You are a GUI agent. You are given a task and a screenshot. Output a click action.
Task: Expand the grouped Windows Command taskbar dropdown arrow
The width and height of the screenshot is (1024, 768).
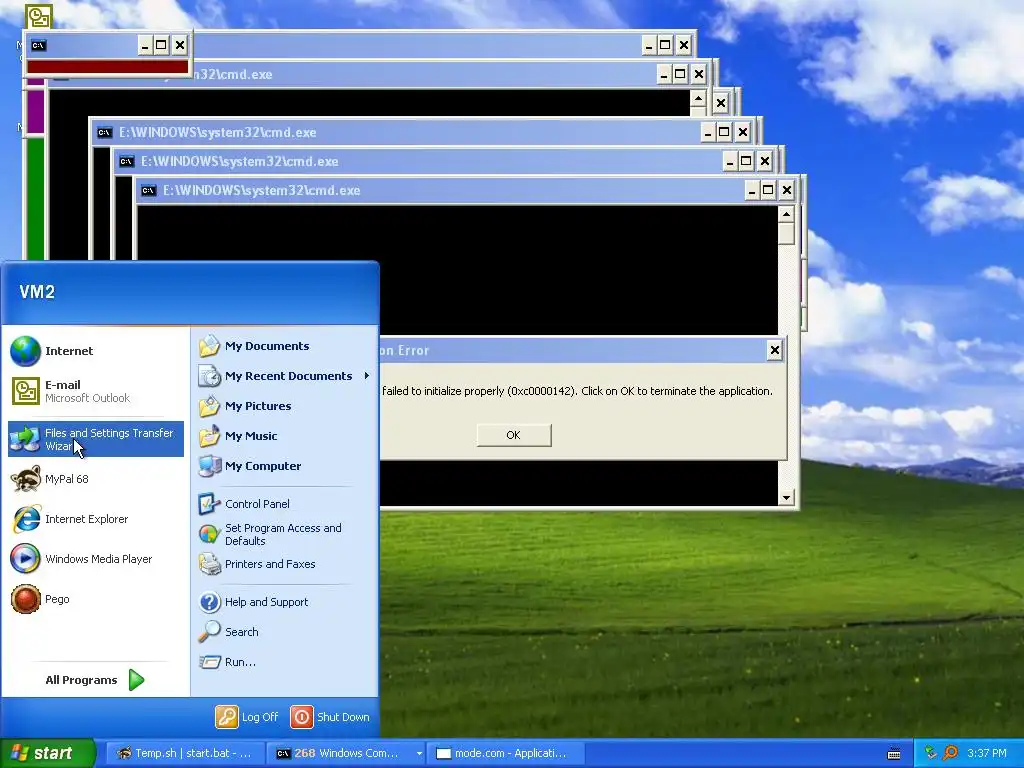[x=419, y=753]
